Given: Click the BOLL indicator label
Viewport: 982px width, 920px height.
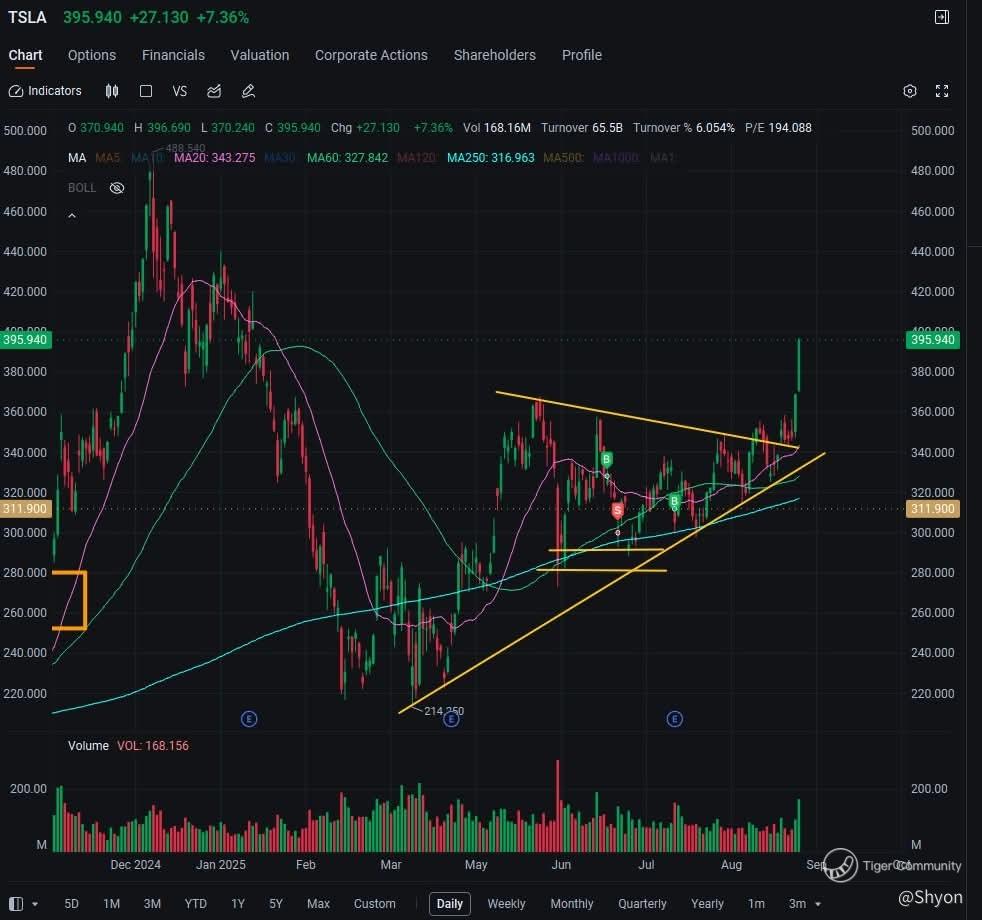Looking at the screenshot, I should coord(82,188).
